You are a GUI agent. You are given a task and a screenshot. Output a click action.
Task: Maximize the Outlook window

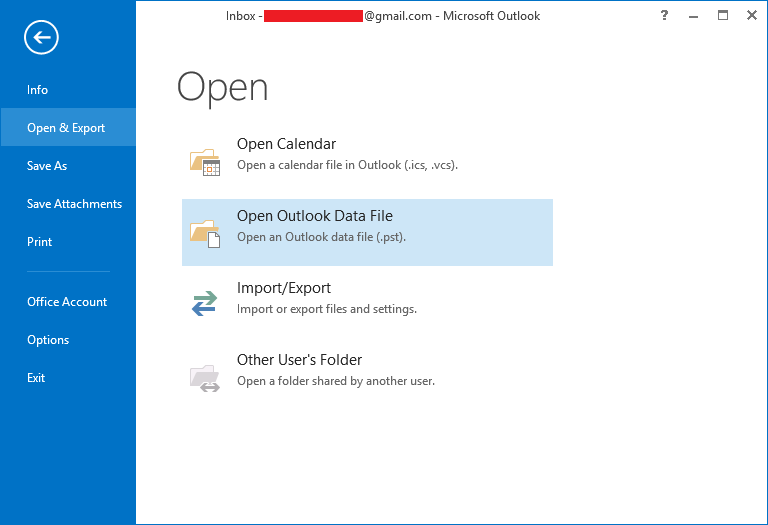(722, 15)
